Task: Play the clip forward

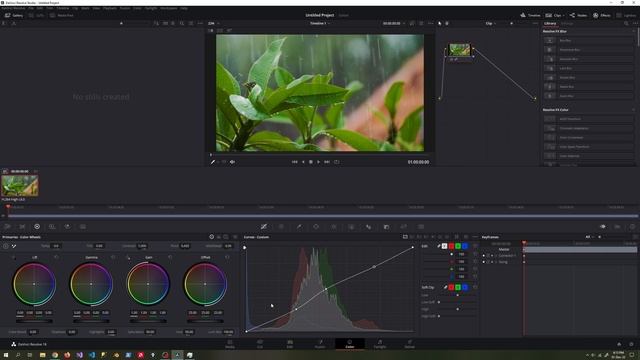Action: (x=318, y=162)
